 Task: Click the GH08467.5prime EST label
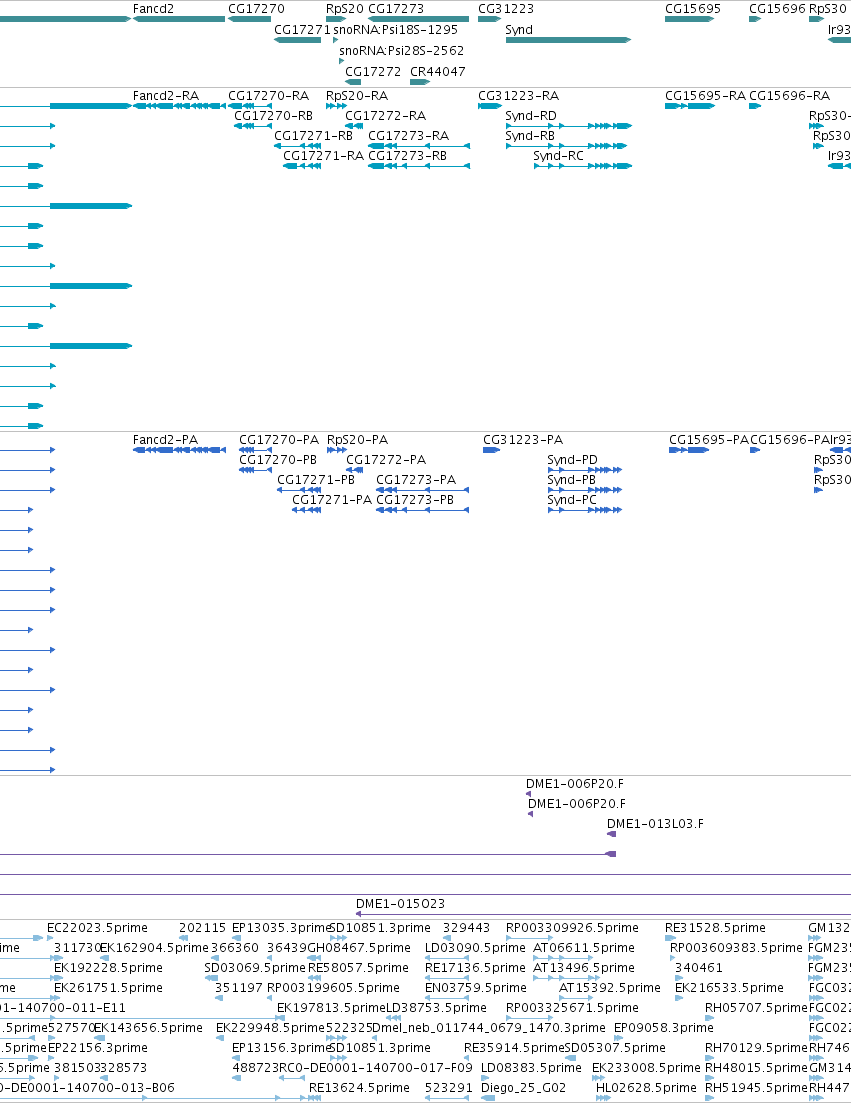coord(359,948)
